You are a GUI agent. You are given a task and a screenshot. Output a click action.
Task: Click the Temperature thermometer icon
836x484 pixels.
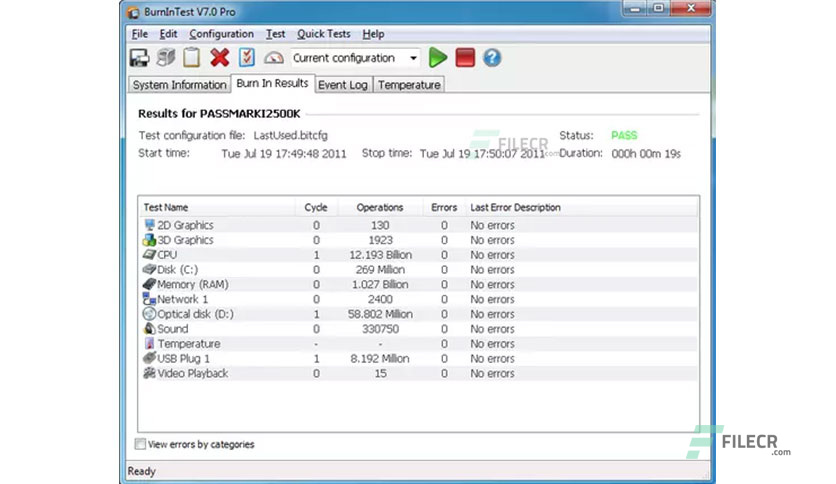(149, 344)
